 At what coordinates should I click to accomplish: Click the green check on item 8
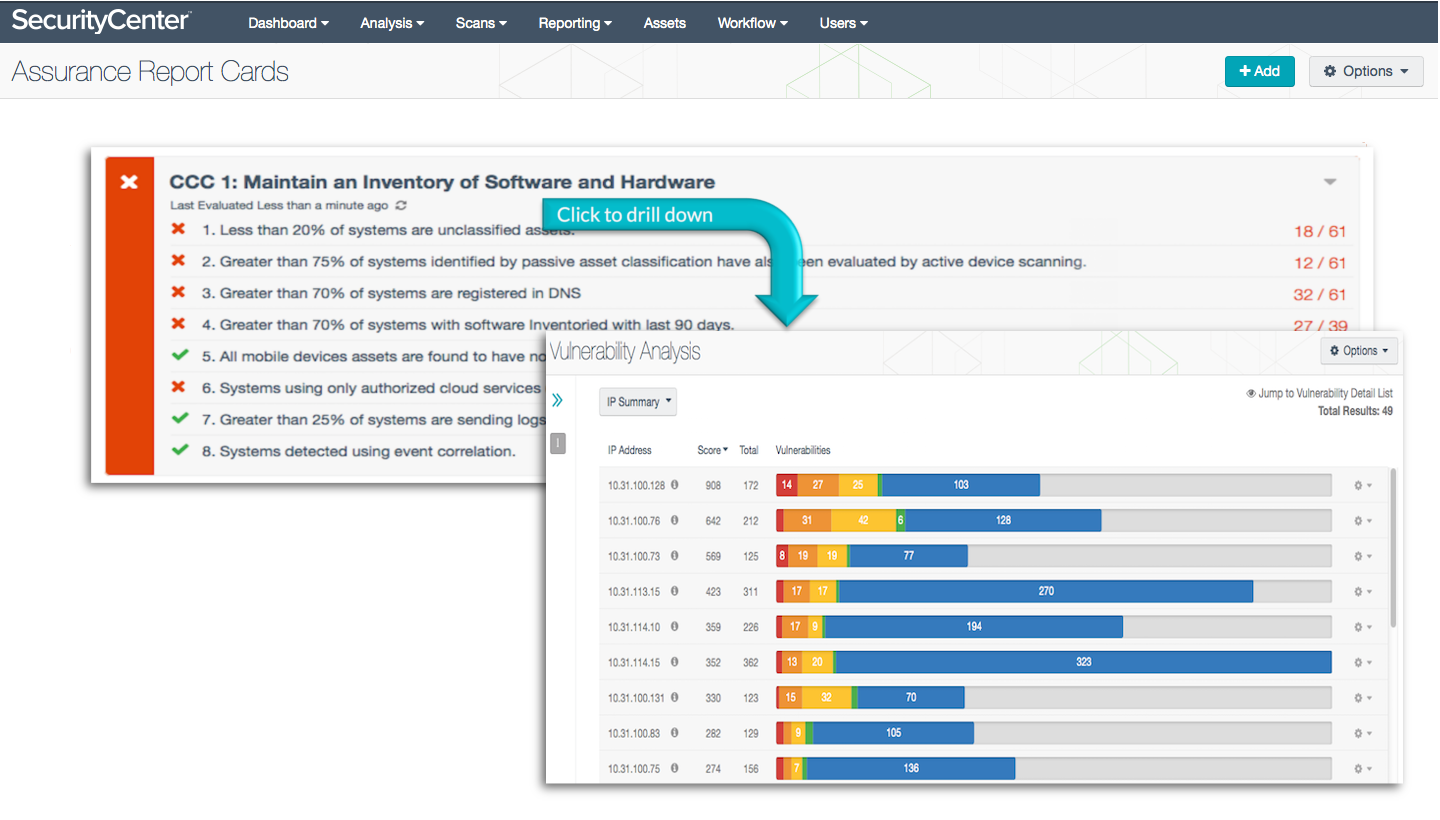point(180,450)
